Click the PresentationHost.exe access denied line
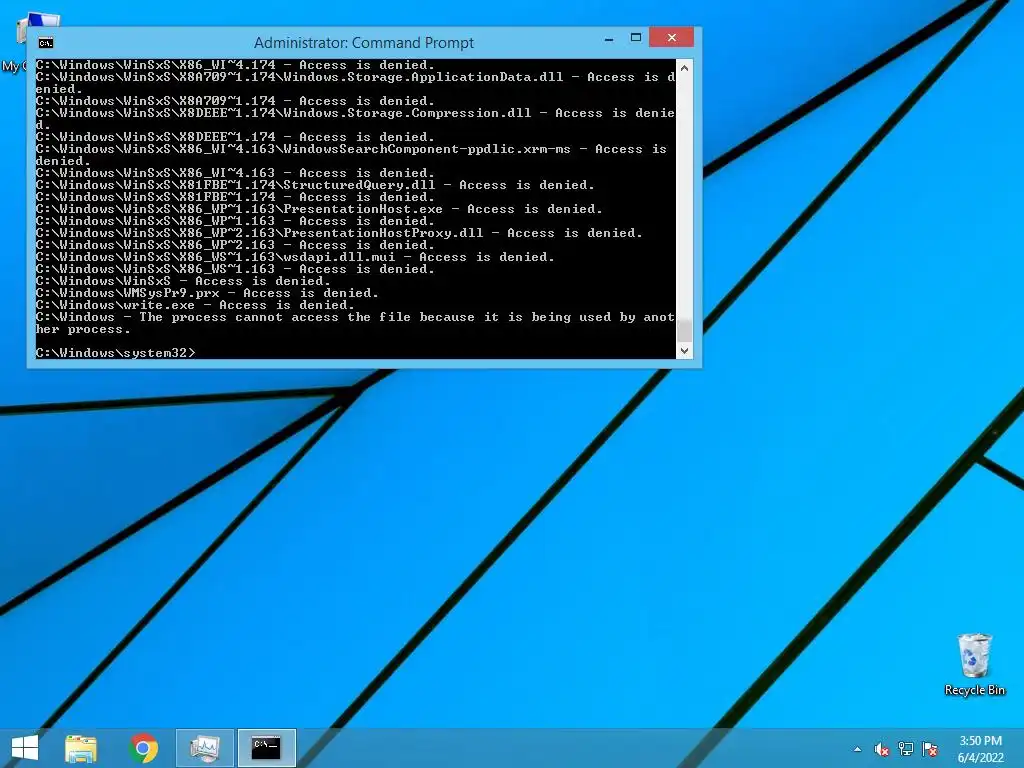Viewport: 1024px width, 768px height. click(319, 209)
